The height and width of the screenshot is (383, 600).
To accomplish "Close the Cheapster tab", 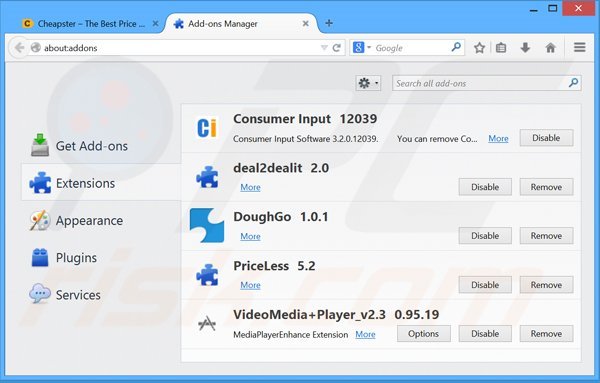I will tap(155, 24).
